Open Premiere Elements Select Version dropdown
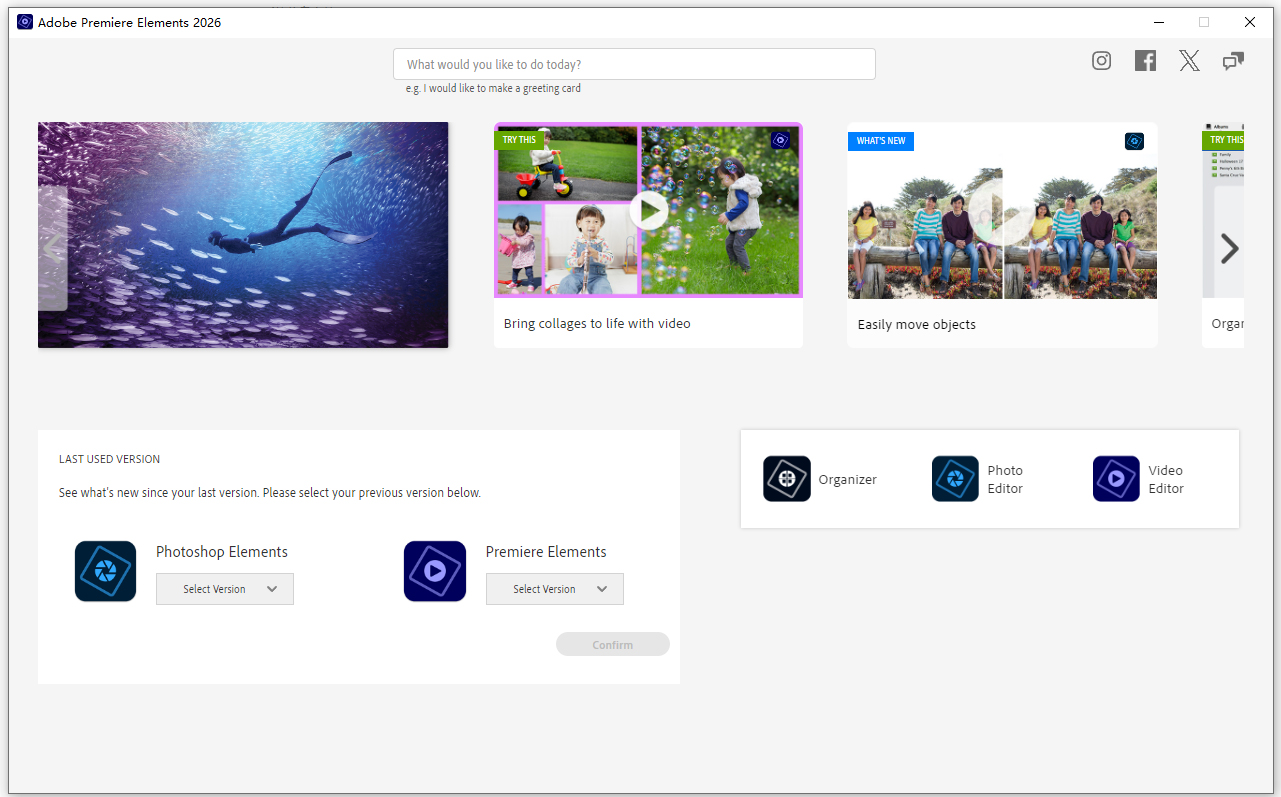This screenshot has height=797, width=1281. coord(555,589)
